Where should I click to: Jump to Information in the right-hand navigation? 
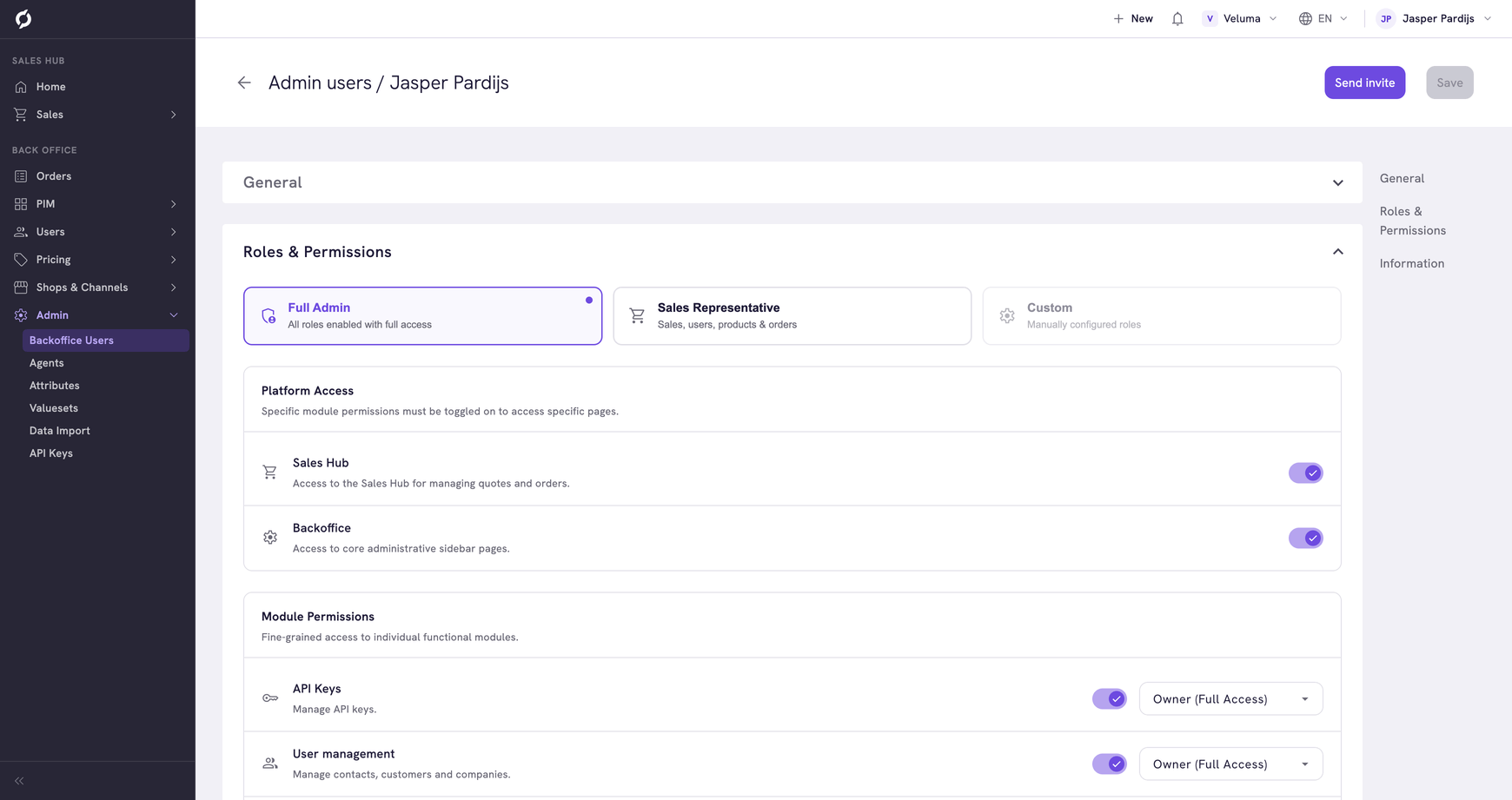click(x=1411, y=263)
